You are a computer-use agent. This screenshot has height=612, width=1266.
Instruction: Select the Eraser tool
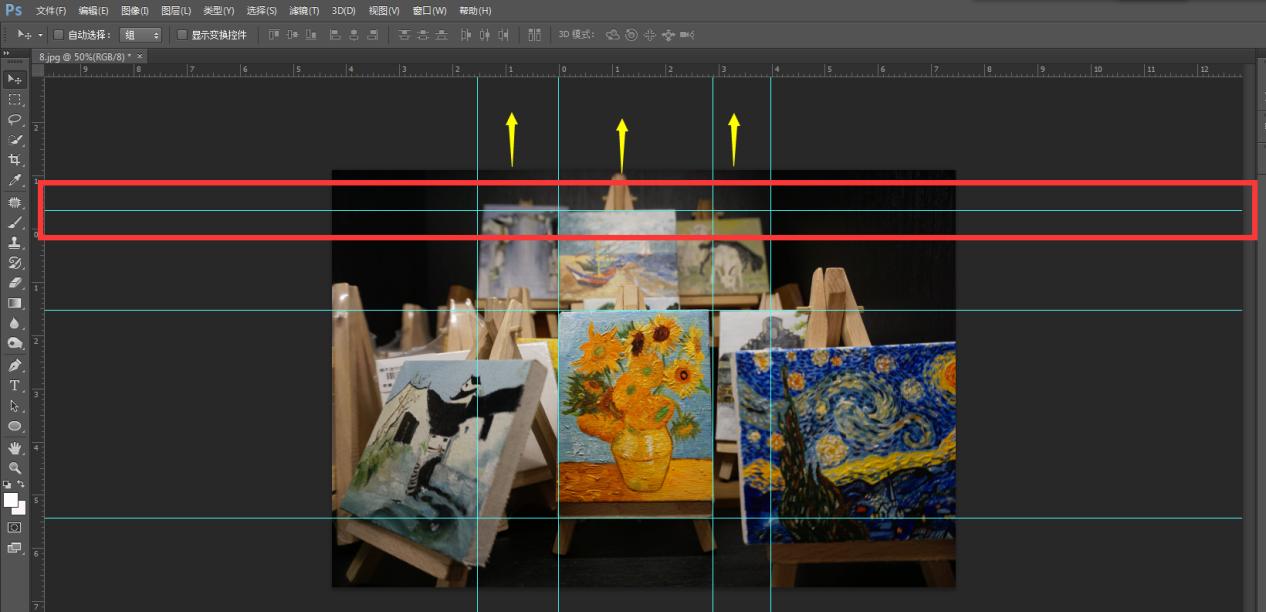pyautogui.click(x=15, y=283)
